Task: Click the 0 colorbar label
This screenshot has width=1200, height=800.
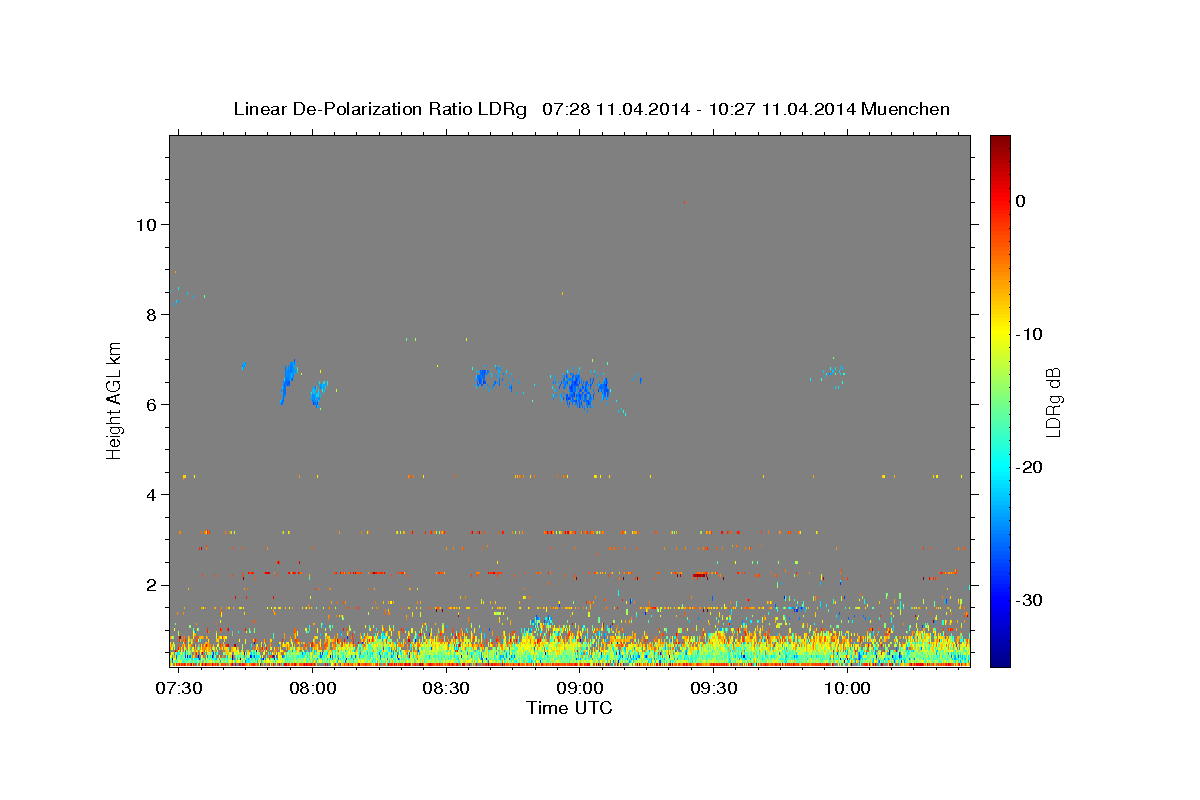Action: pos(1020,201)
